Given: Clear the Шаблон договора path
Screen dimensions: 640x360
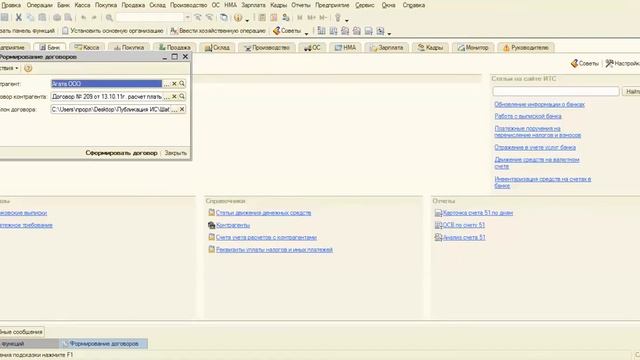Looking at the screenshot, I should point(182,109).
